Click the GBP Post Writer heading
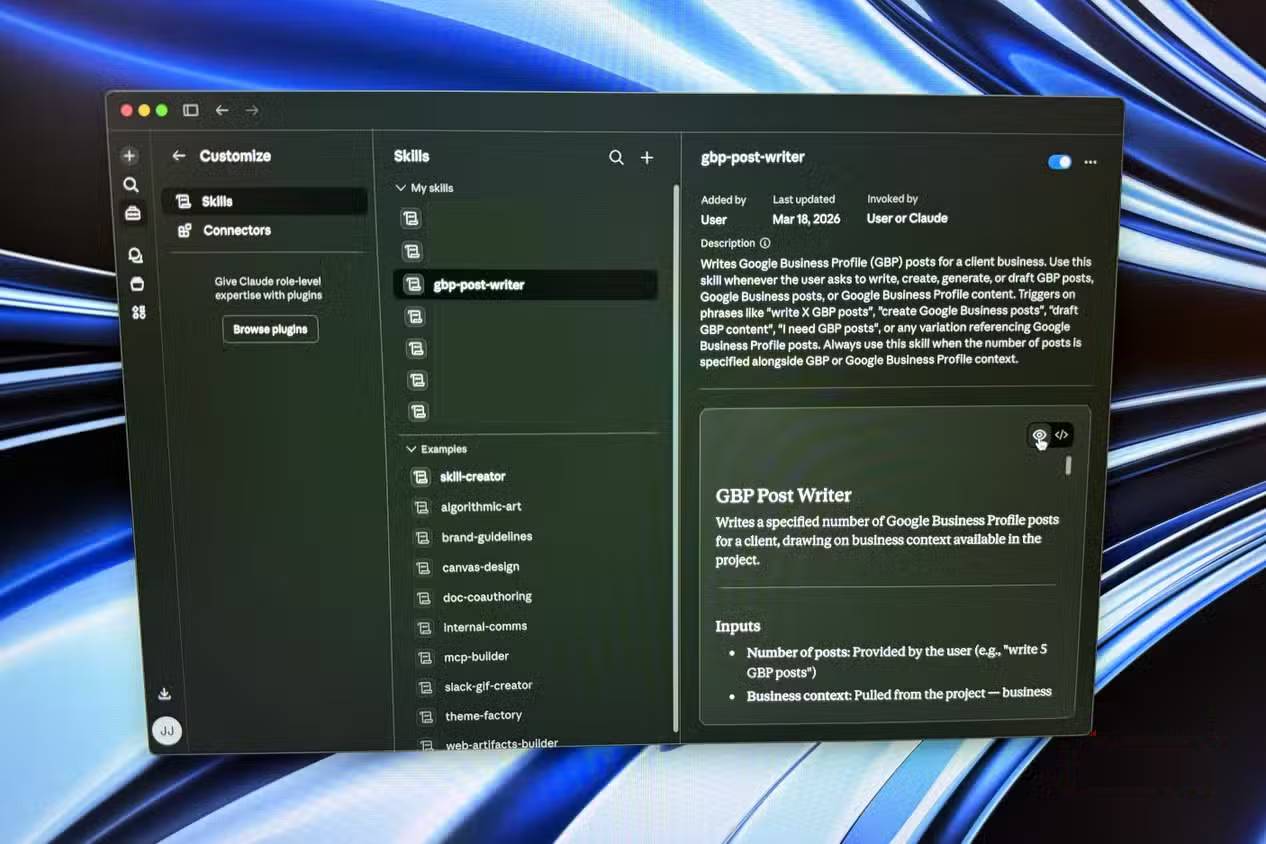Viewport: 1266px width, 844px height. coord(783,495)
